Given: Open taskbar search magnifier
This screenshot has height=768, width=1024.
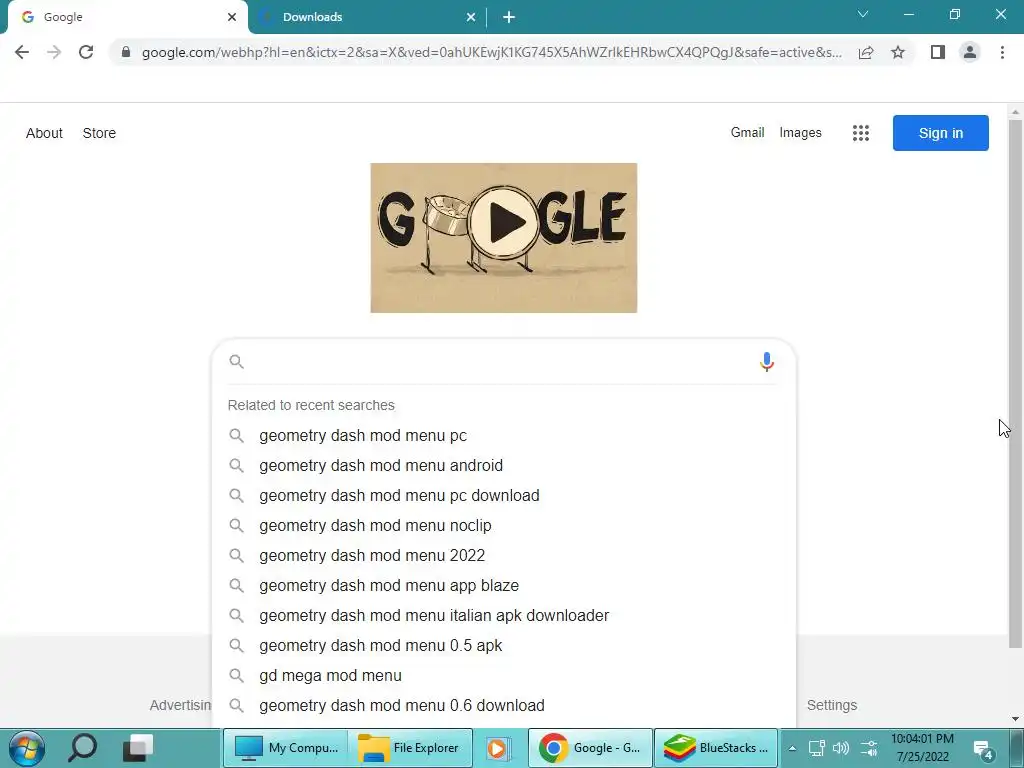Looking at the screenshot, I should [x=83, y=748].
